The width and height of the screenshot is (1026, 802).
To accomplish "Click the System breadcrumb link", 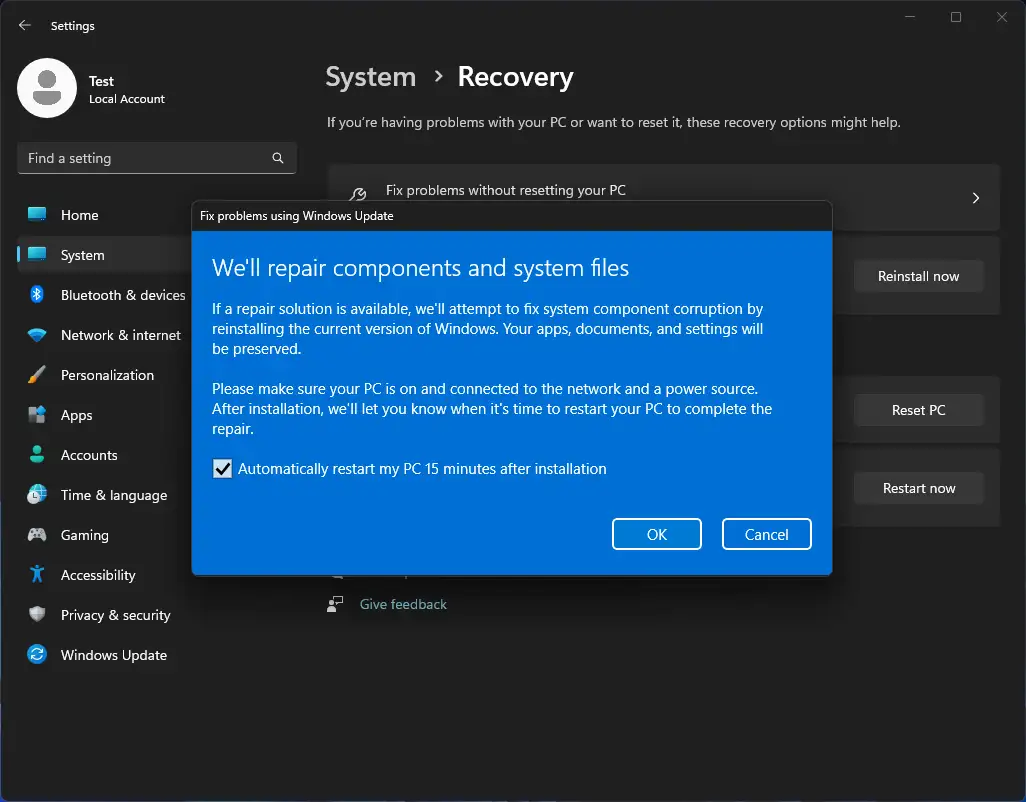I will 370,77.
